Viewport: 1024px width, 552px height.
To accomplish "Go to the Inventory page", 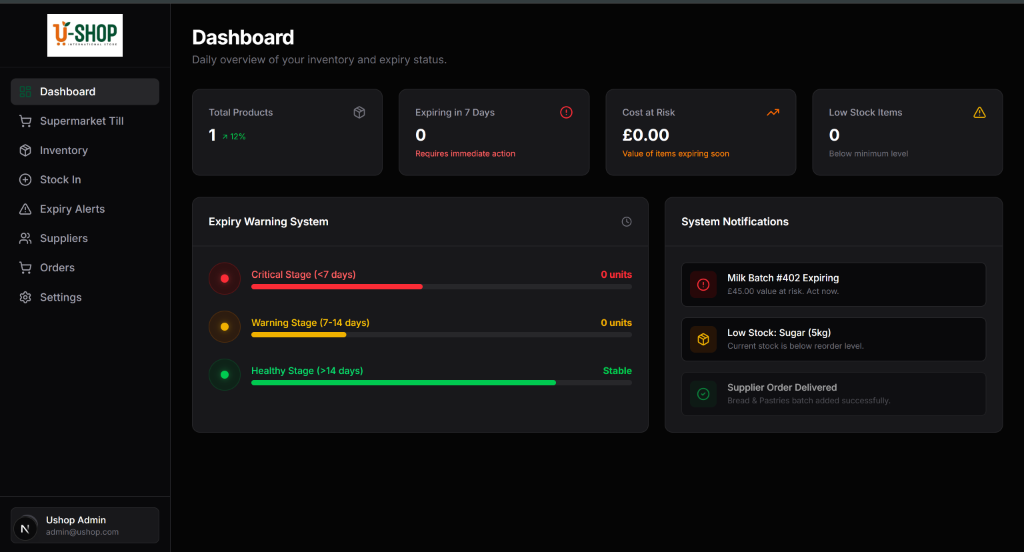I will click(x=64, y=150).
